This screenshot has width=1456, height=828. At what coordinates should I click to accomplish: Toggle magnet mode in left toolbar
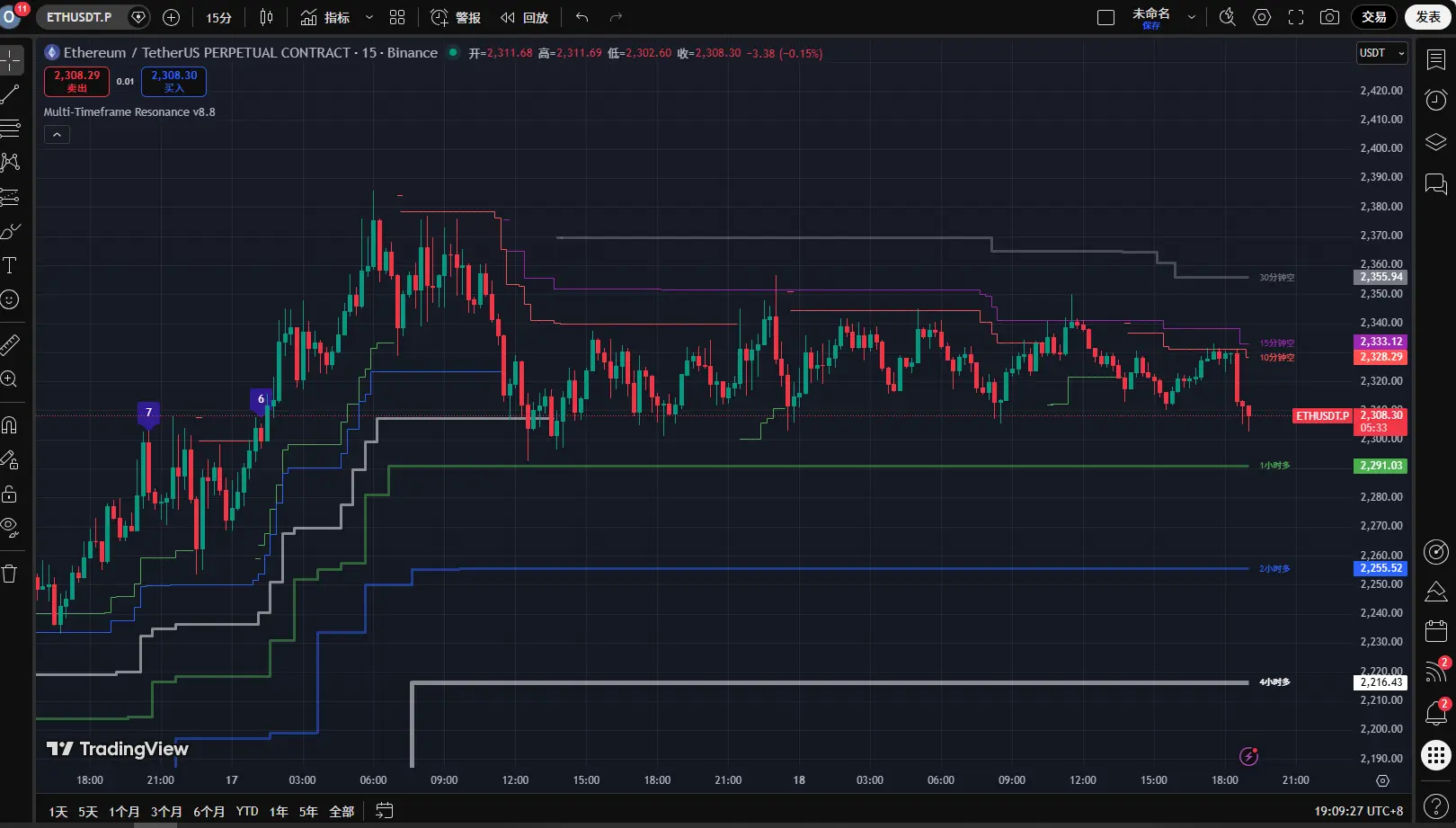pos(11,424)
